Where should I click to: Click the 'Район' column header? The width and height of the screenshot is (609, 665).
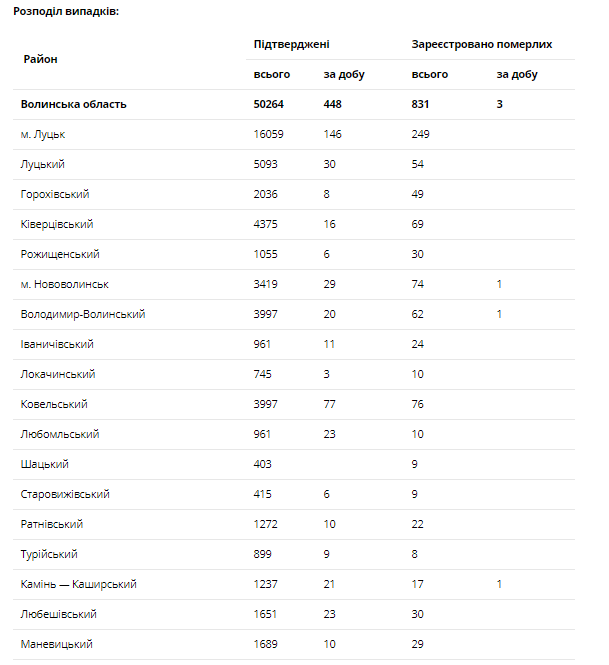click(40, 59)
